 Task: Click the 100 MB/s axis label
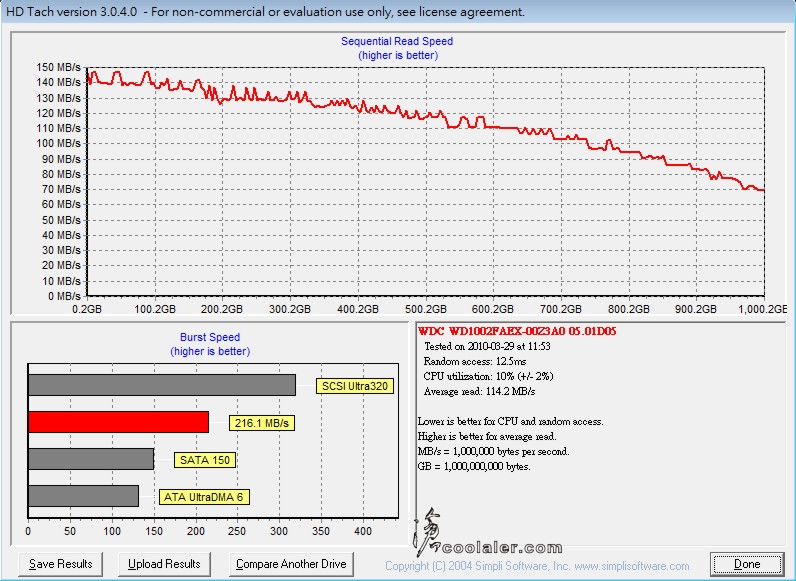[x=58, y=143]
